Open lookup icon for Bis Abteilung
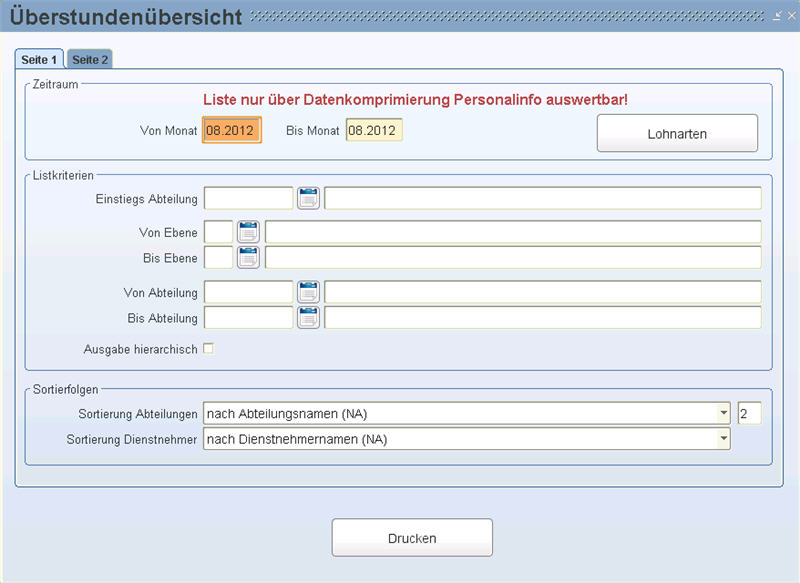Image resolution: width=800 pixels, height=583 pixels. [308, 318]
